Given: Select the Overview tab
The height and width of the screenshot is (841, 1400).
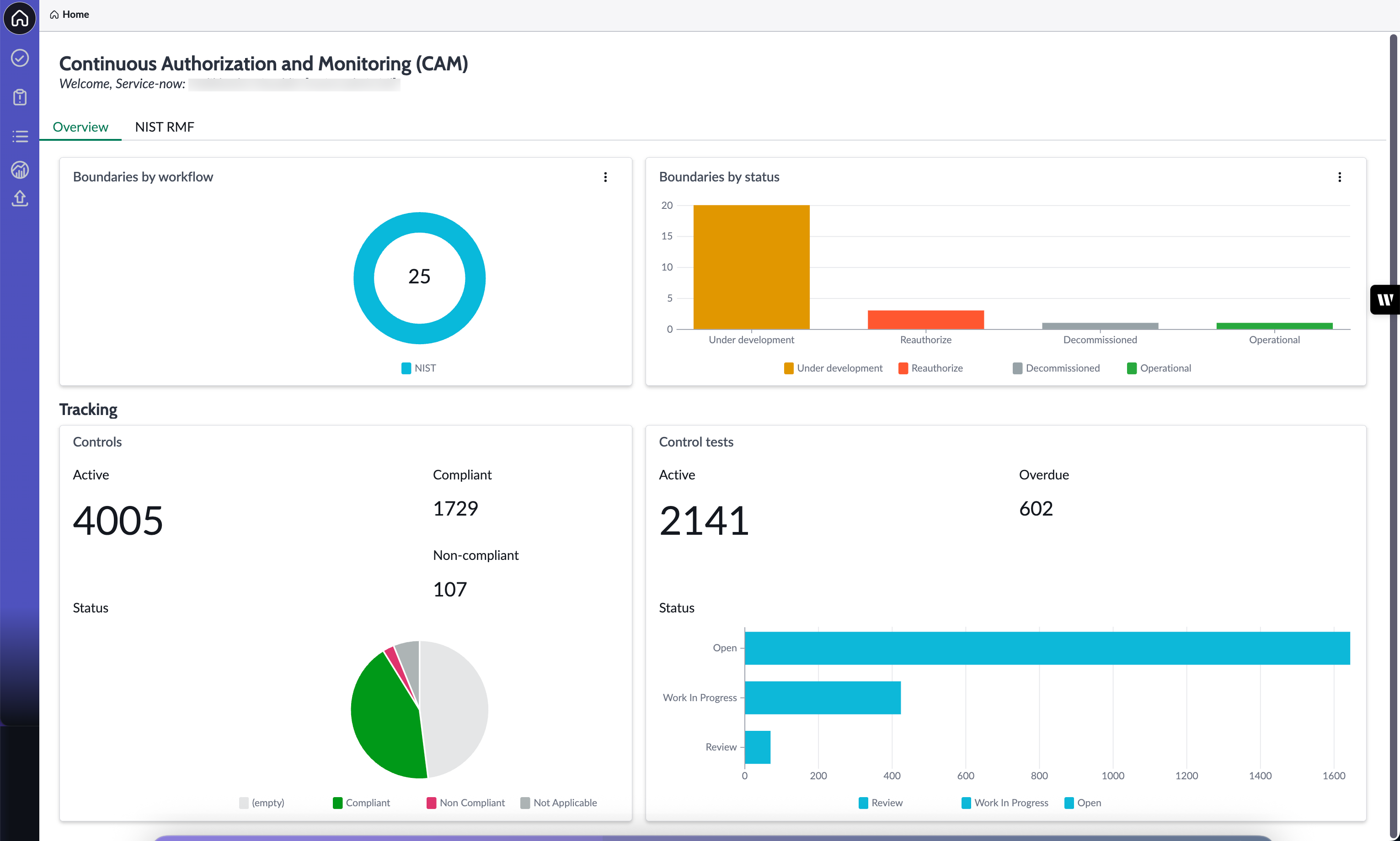Looking at the screenshot, I should click(x=80, y=127).
